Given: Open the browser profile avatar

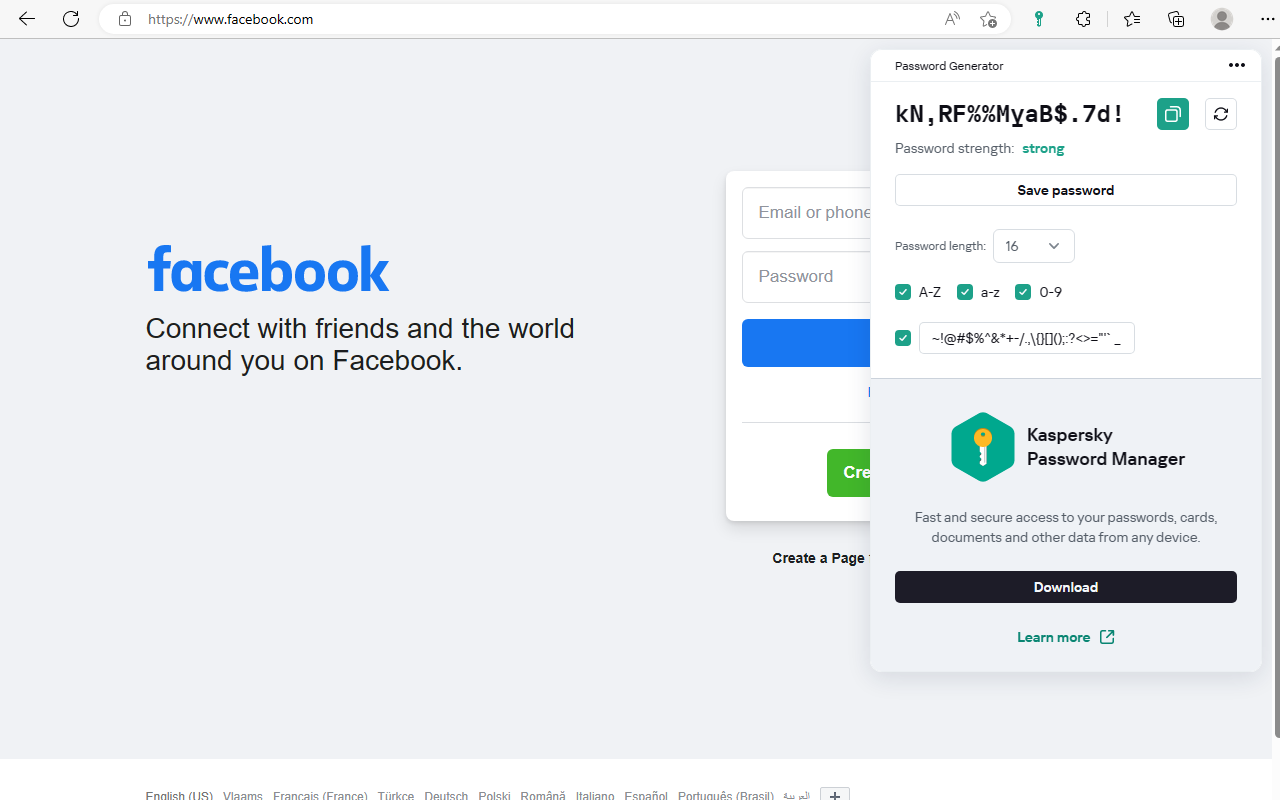Looking at the screenshot, I should [x=1222, y=19].
